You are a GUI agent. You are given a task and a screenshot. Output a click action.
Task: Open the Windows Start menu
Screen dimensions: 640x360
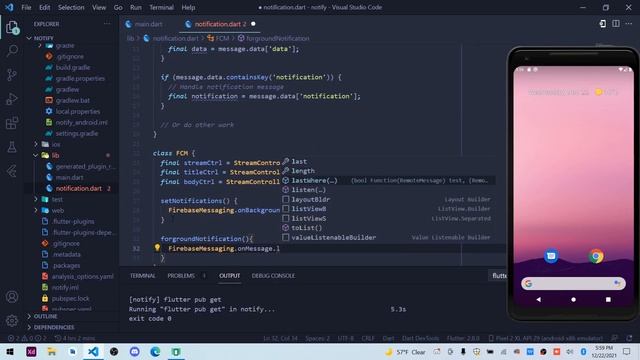10,351
